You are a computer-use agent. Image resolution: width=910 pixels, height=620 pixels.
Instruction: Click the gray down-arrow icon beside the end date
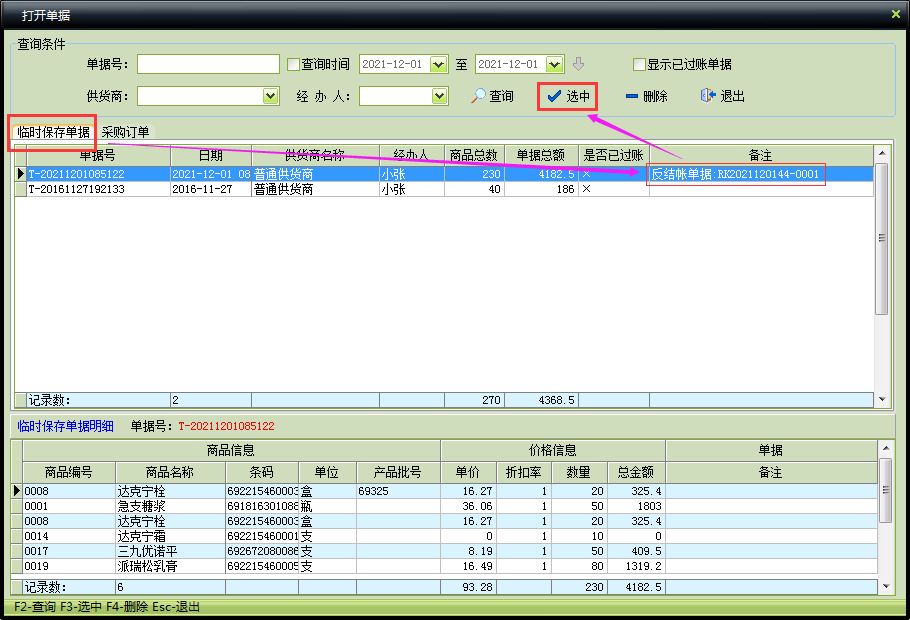click(578, 64)
